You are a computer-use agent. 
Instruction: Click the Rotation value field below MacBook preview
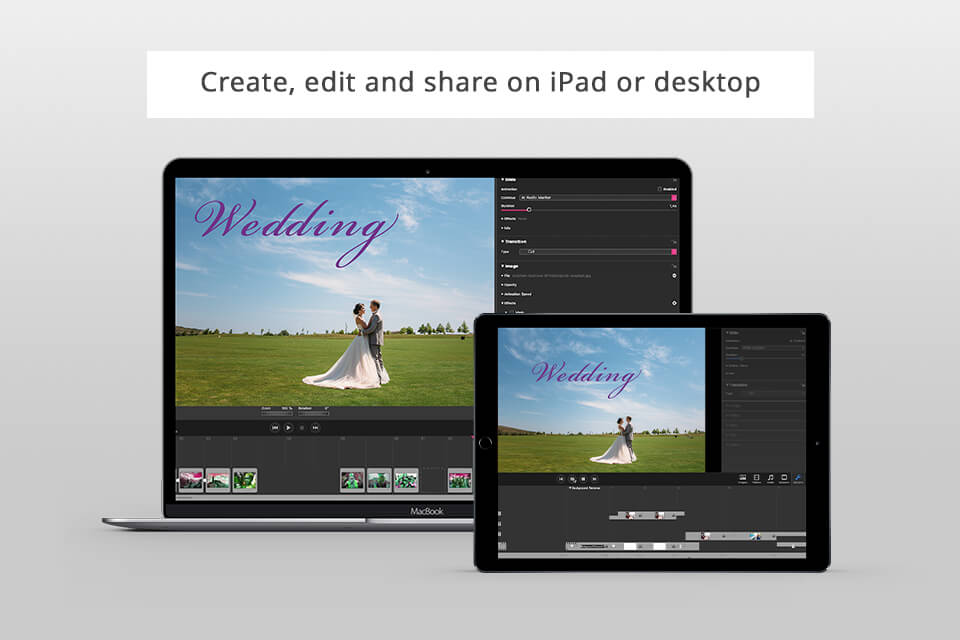coord(313,413)
